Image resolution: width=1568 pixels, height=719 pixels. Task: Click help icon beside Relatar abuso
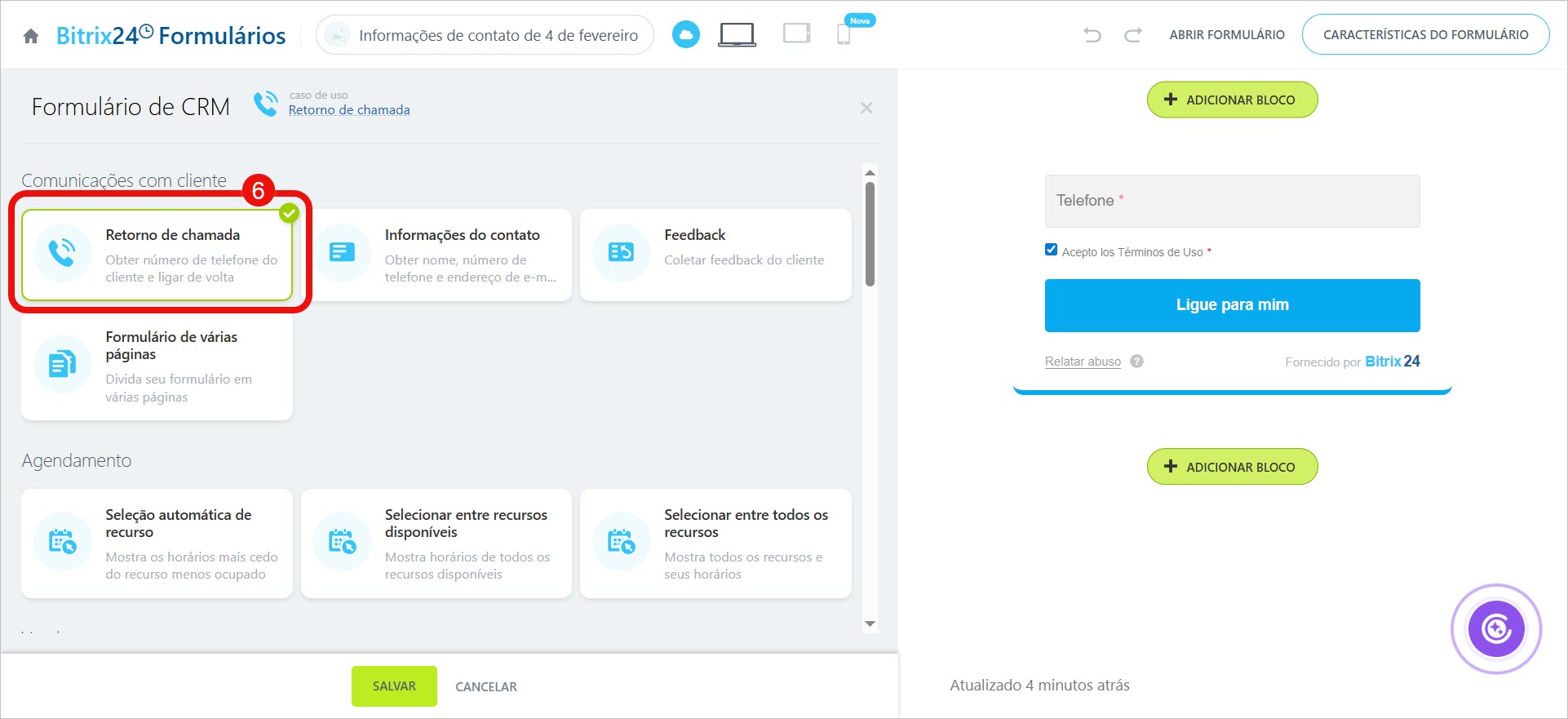(x=1136, y=362)
